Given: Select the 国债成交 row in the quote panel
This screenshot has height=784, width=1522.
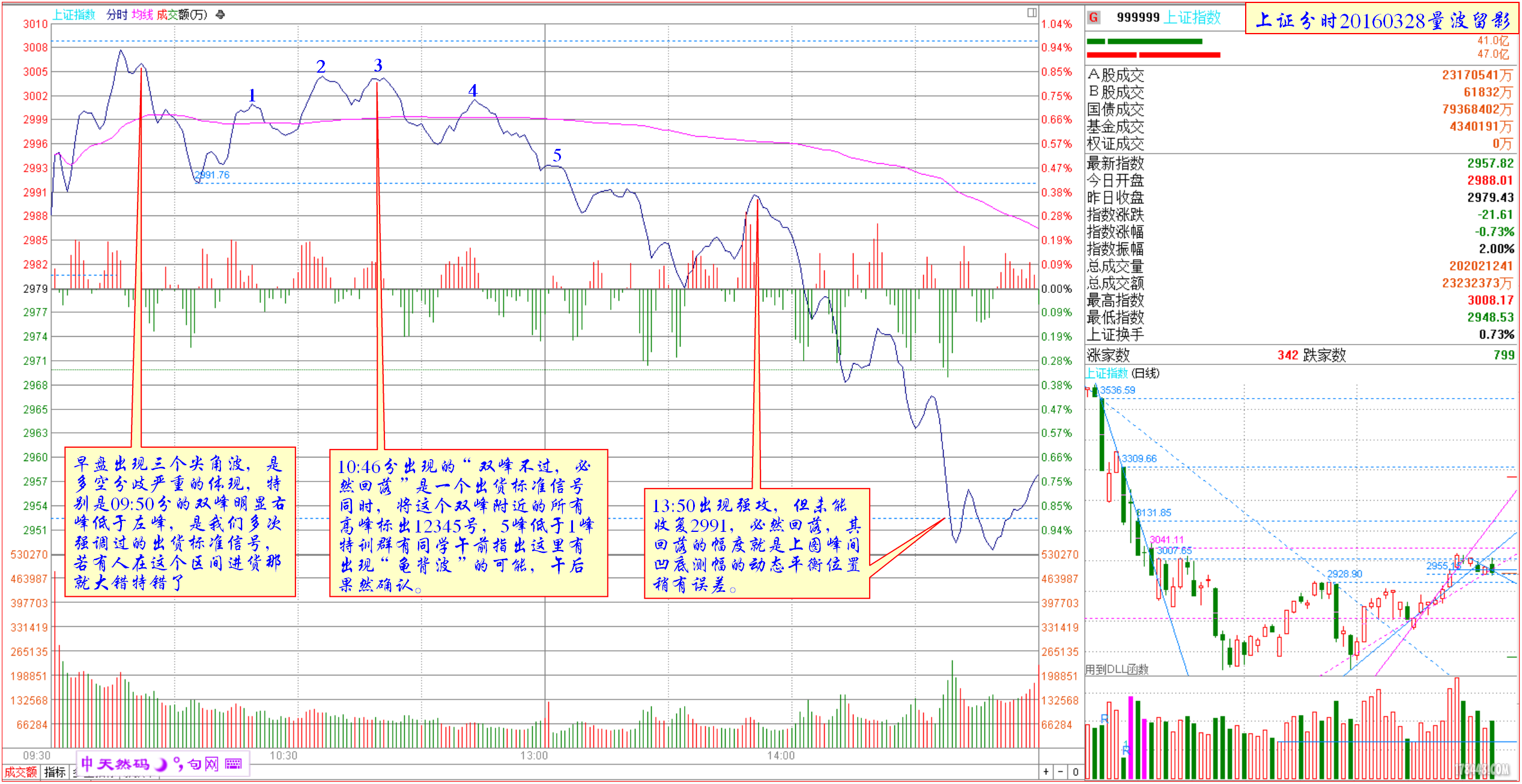Looking at the screenshot, I should [x=1300, y=109].
